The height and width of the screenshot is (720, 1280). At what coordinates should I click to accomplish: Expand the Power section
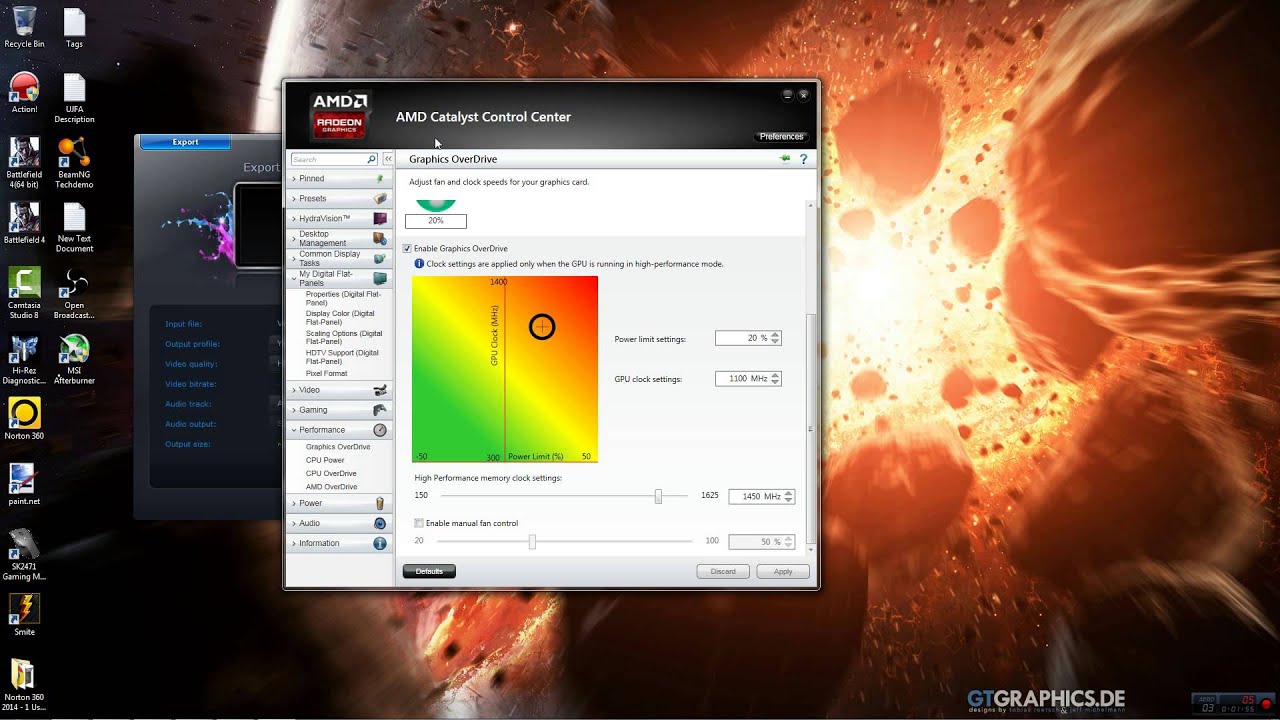pyautogui.click(x=339, y=503)
